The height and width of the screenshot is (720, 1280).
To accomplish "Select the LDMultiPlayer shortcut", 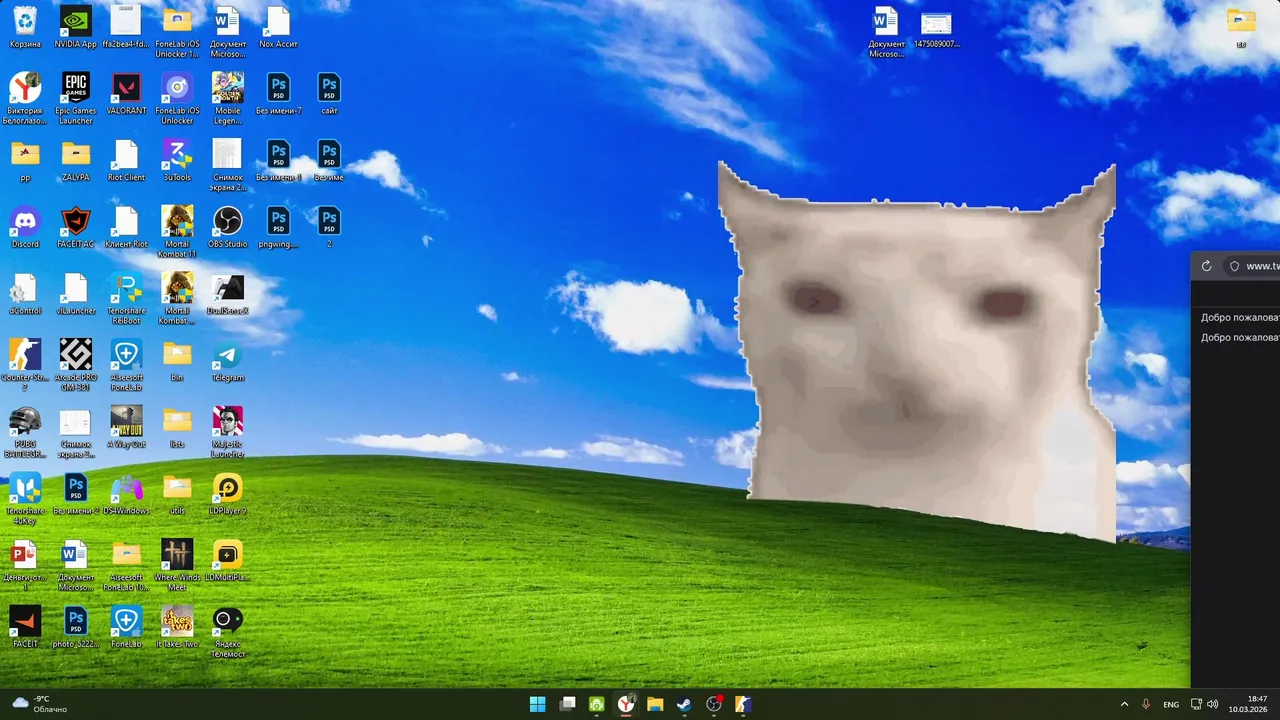I will pos(228,560).
